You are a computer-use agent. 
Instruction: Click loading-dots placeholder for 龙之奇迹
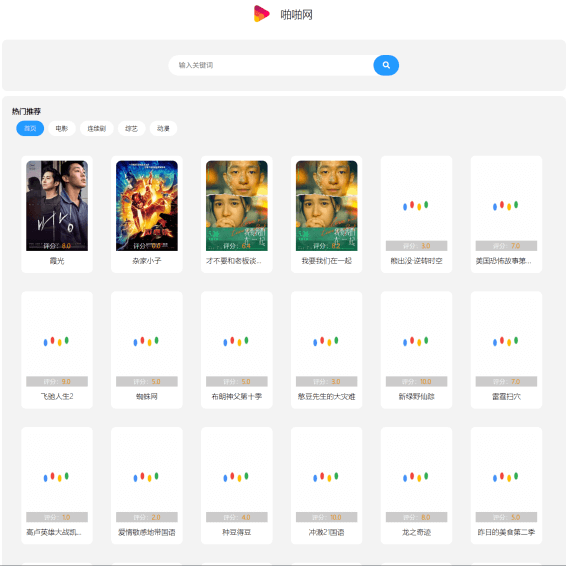point(416,477)
